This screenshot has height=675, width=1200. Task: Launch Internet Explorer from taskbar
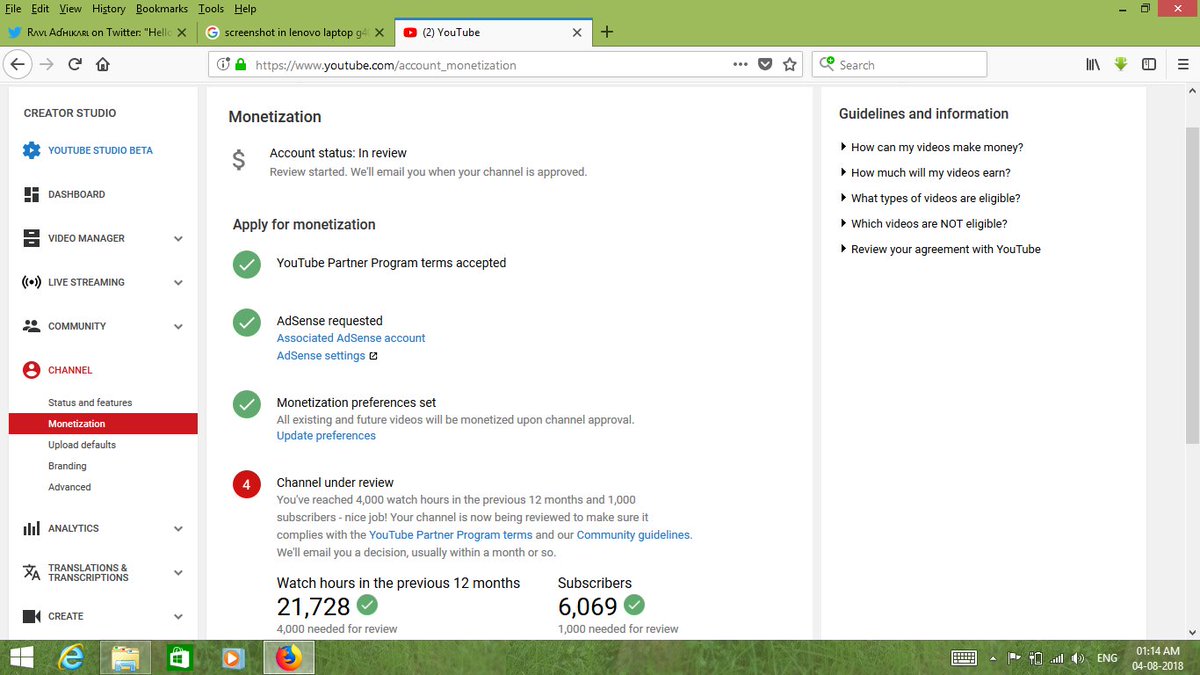click(x=73, y=658)
